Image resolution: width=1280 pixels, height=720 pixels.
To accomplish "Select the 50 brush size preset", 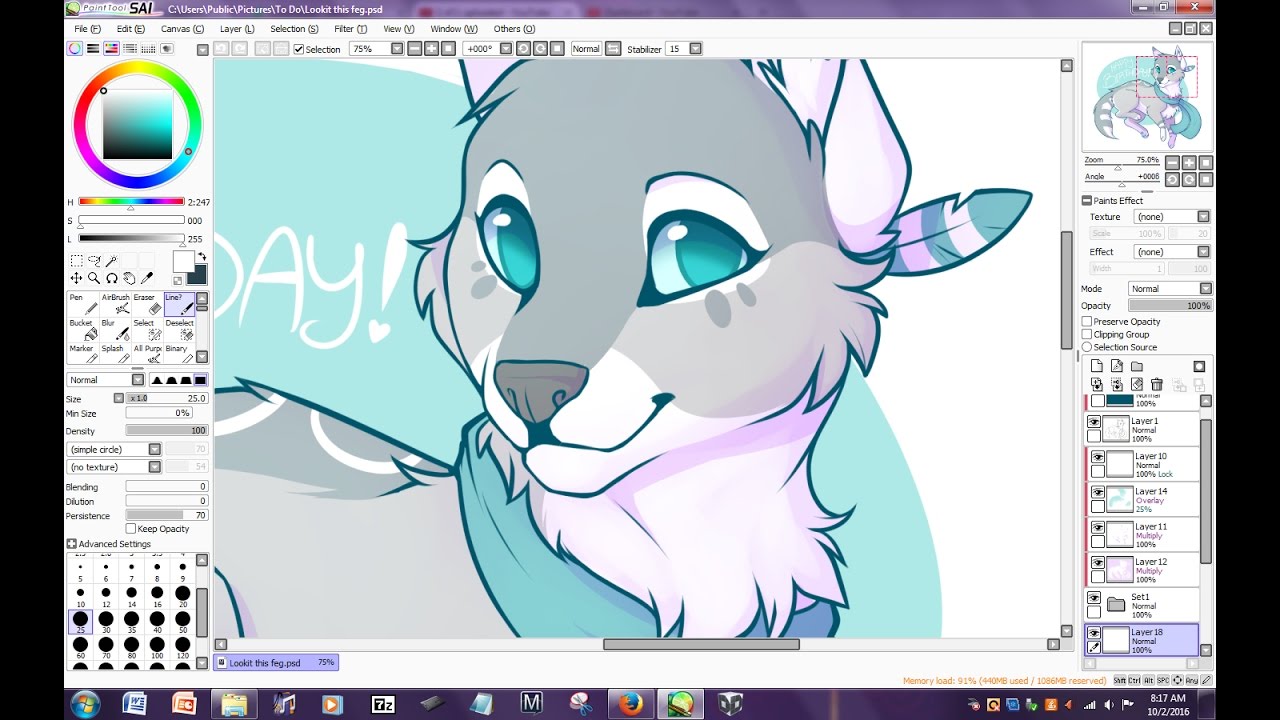I will click(x=182, y=623).
